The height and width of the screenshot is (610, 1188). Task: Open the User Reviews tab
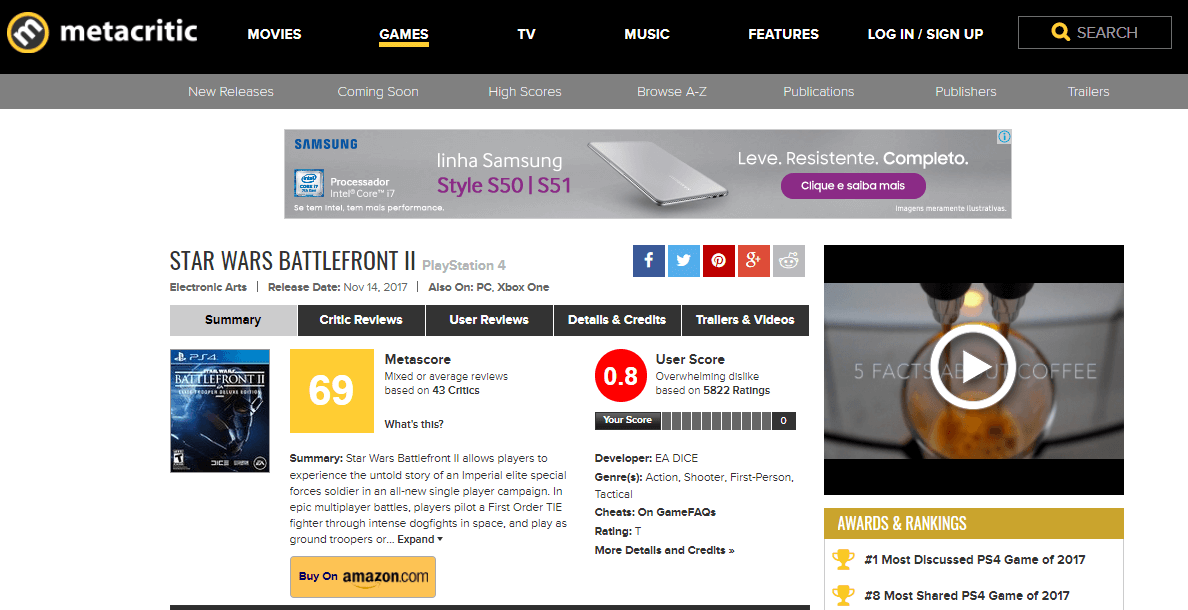click(489, 320)
